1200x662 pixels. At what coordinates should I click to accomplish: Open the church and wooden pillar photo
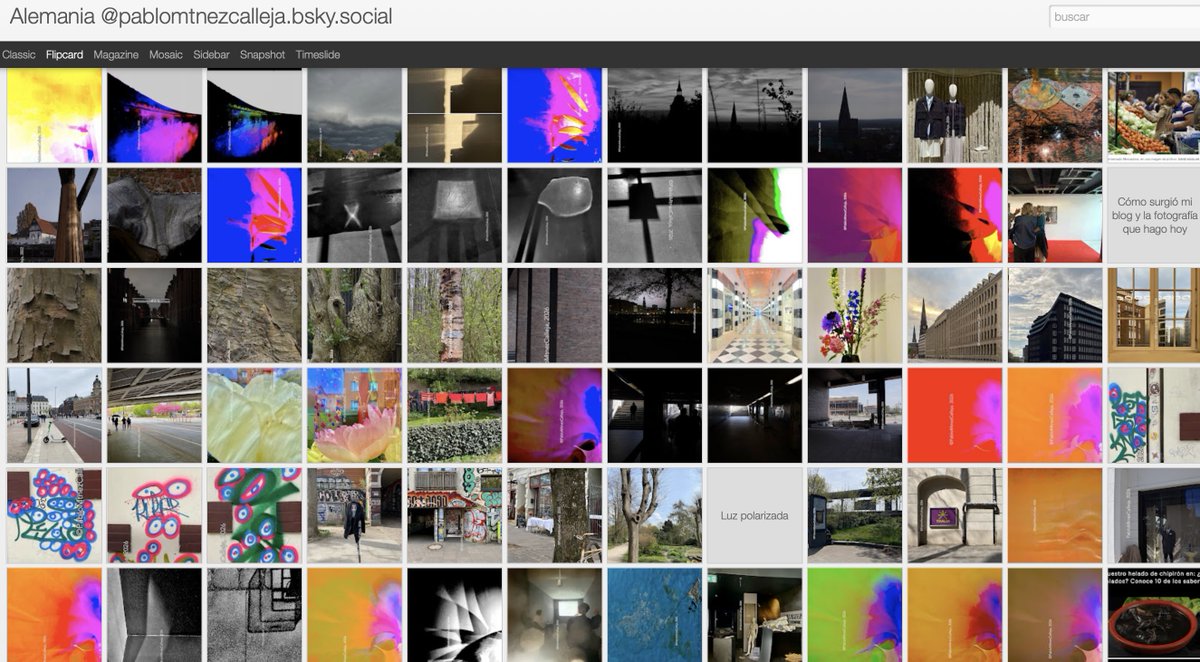(x=55, y=215)
